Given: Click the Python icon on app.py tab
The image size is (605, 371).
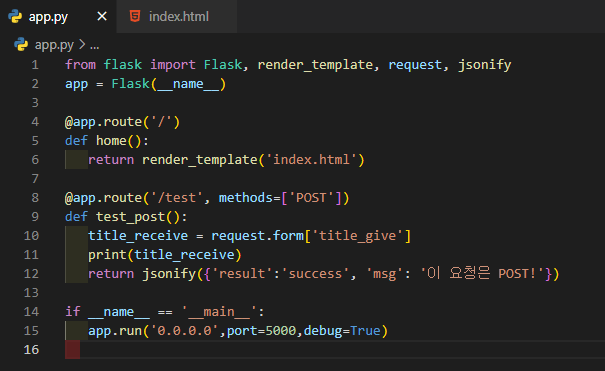Looking at the screenshot, I should point(15,17).
